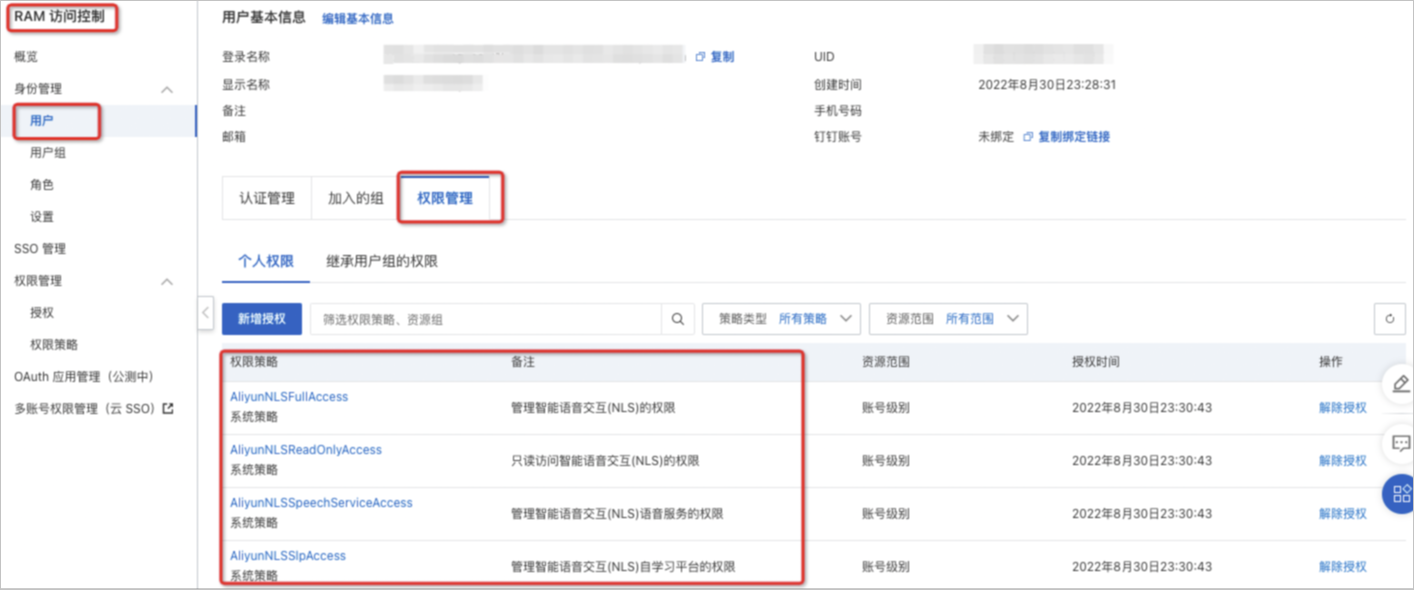
Task: Open the floating chat message icon
Action: click(x=1400, y=442)
